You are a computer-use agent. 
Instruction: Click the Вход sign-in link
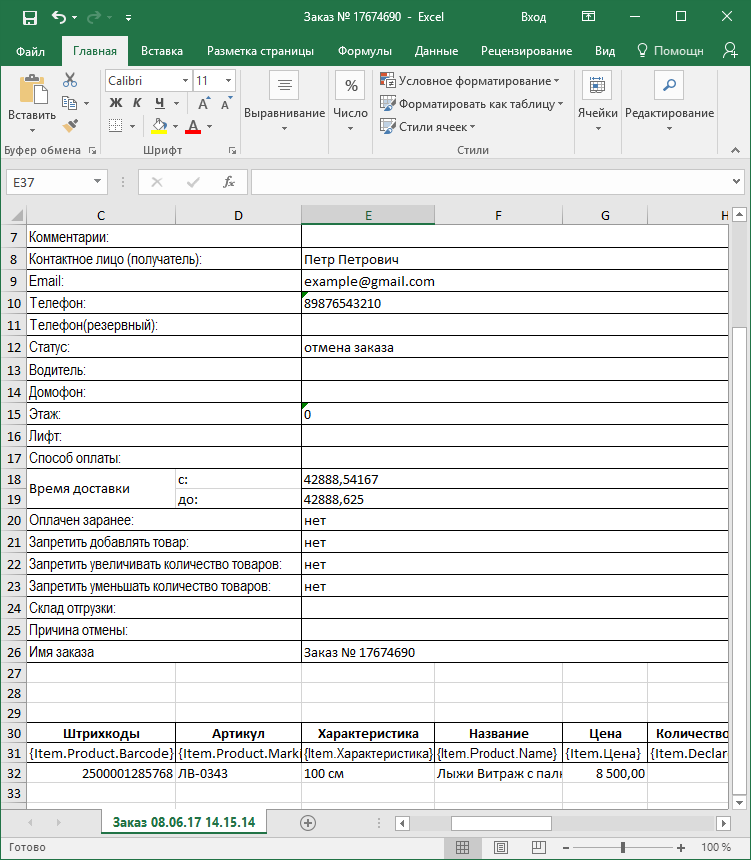pos(533,17)
